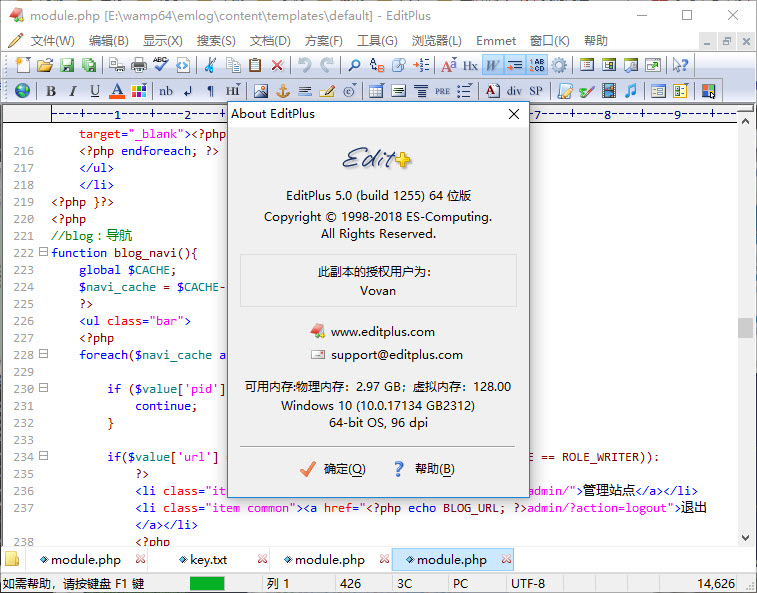Image resolution: width=757 pixels, height=593 pixels.
Task: Open the 编辑(B) menu
Action: click(109, 41)
